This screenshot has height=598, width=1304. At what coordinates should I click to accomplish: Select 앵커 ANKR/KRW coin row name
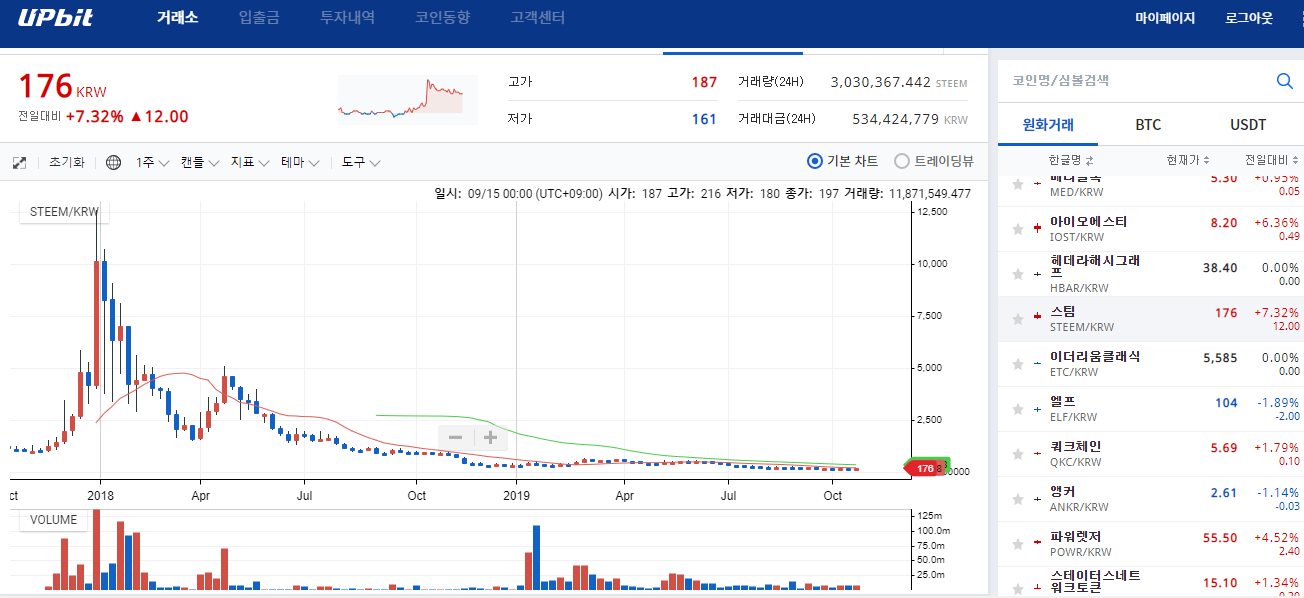(x=1062, y=491)
